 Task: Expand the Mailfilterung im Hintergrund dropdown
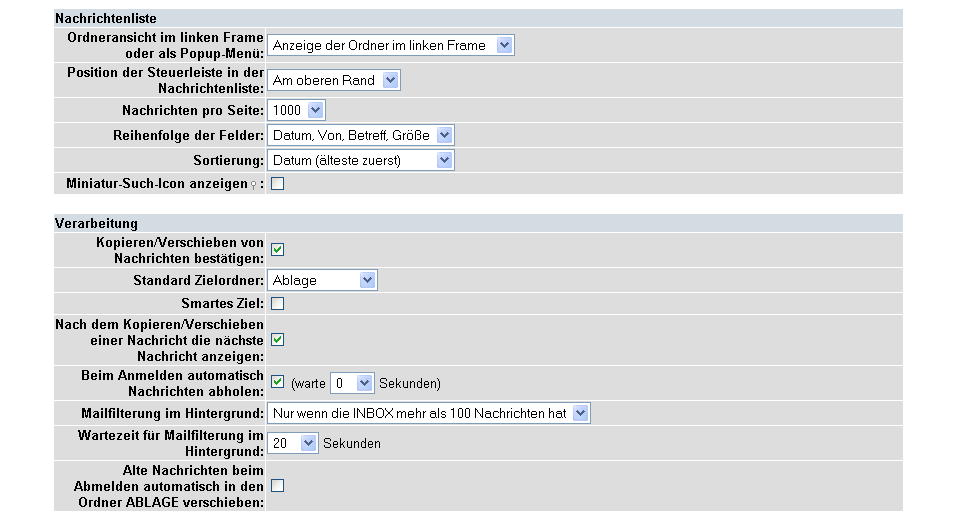429,413
